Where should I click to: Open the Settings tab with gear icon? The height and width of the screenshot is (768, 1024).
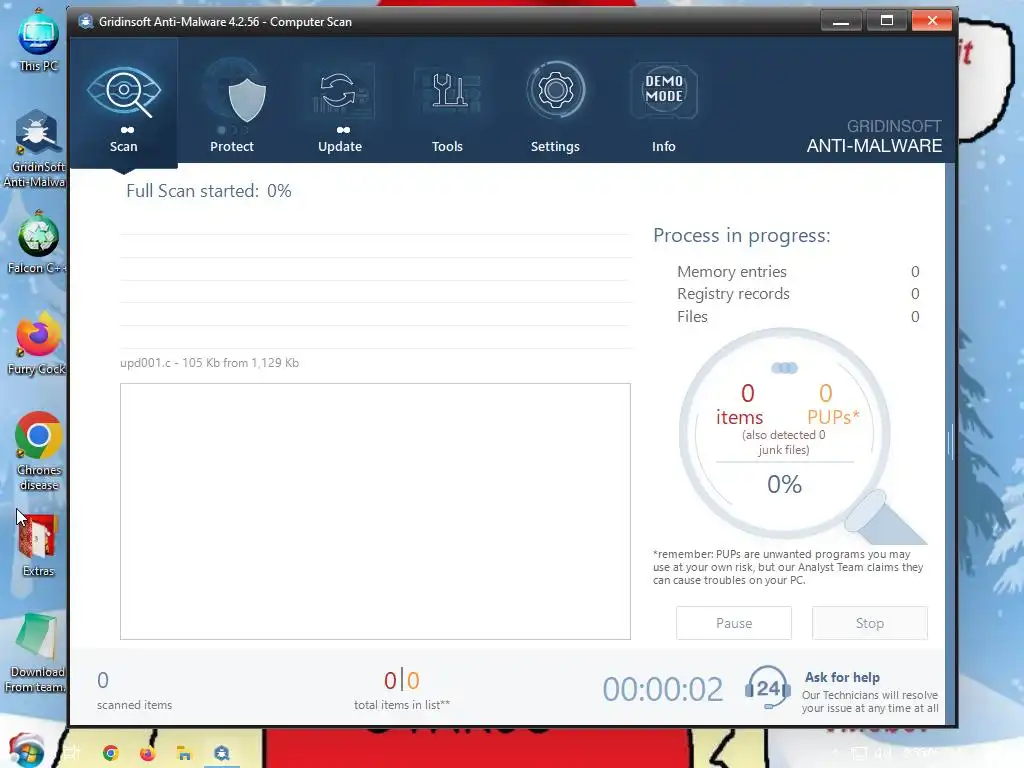(x=555, y=104)
